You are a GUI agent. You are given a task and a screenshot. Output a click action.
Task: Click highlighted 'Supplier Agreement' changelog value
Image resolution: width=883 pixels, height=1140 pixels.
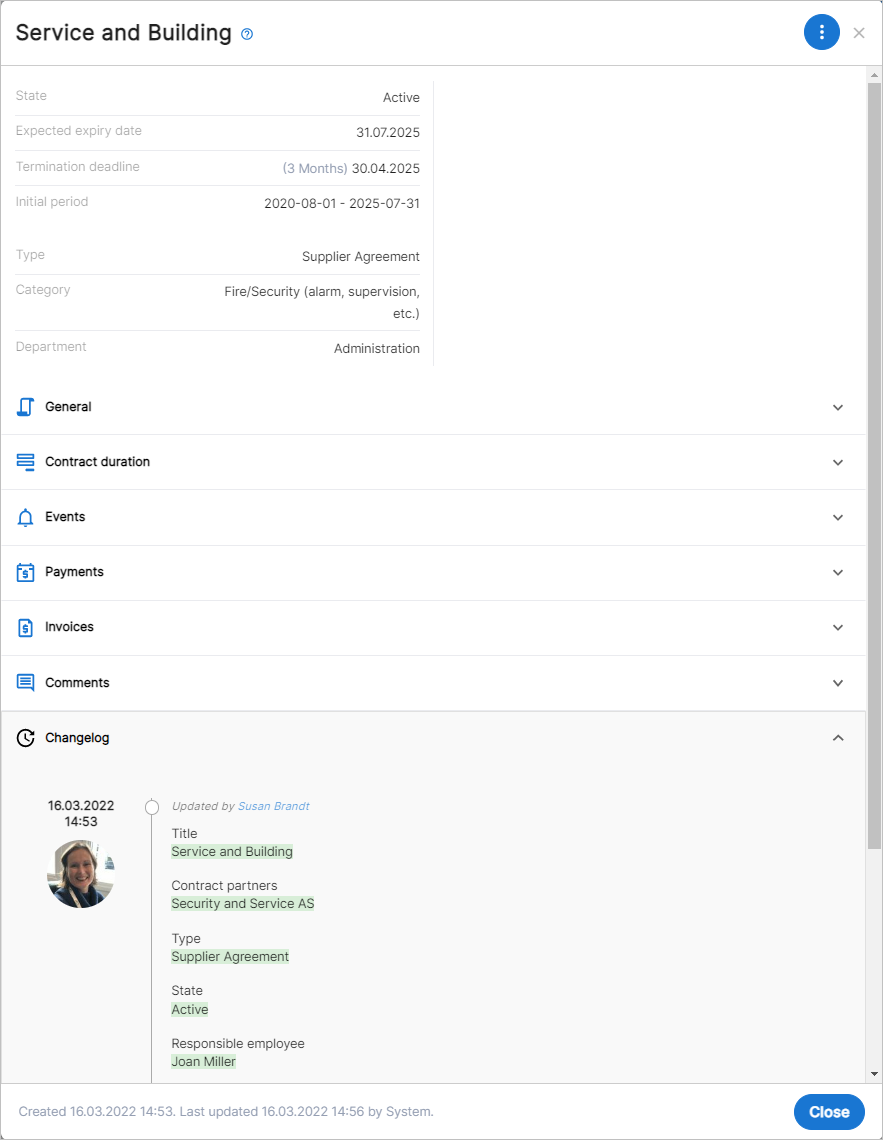coord(230,957)
